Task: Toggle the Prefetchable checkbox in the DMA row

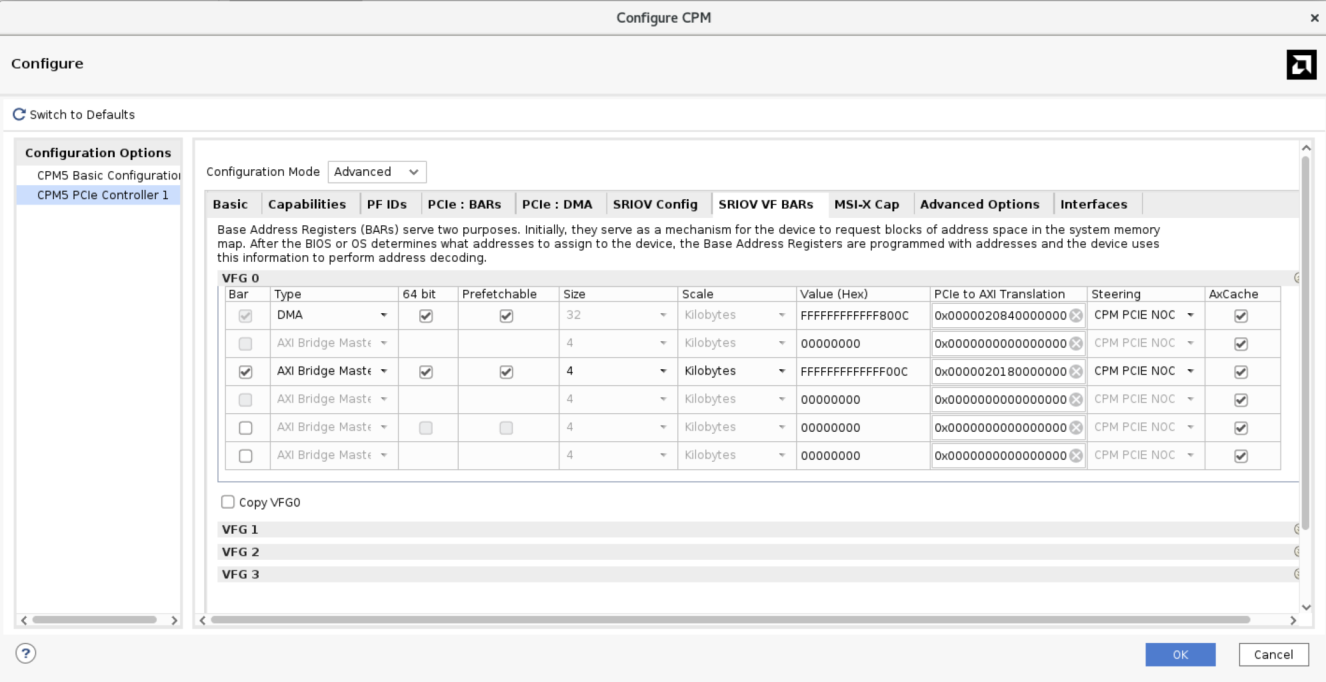Action: tap(506, 316)
